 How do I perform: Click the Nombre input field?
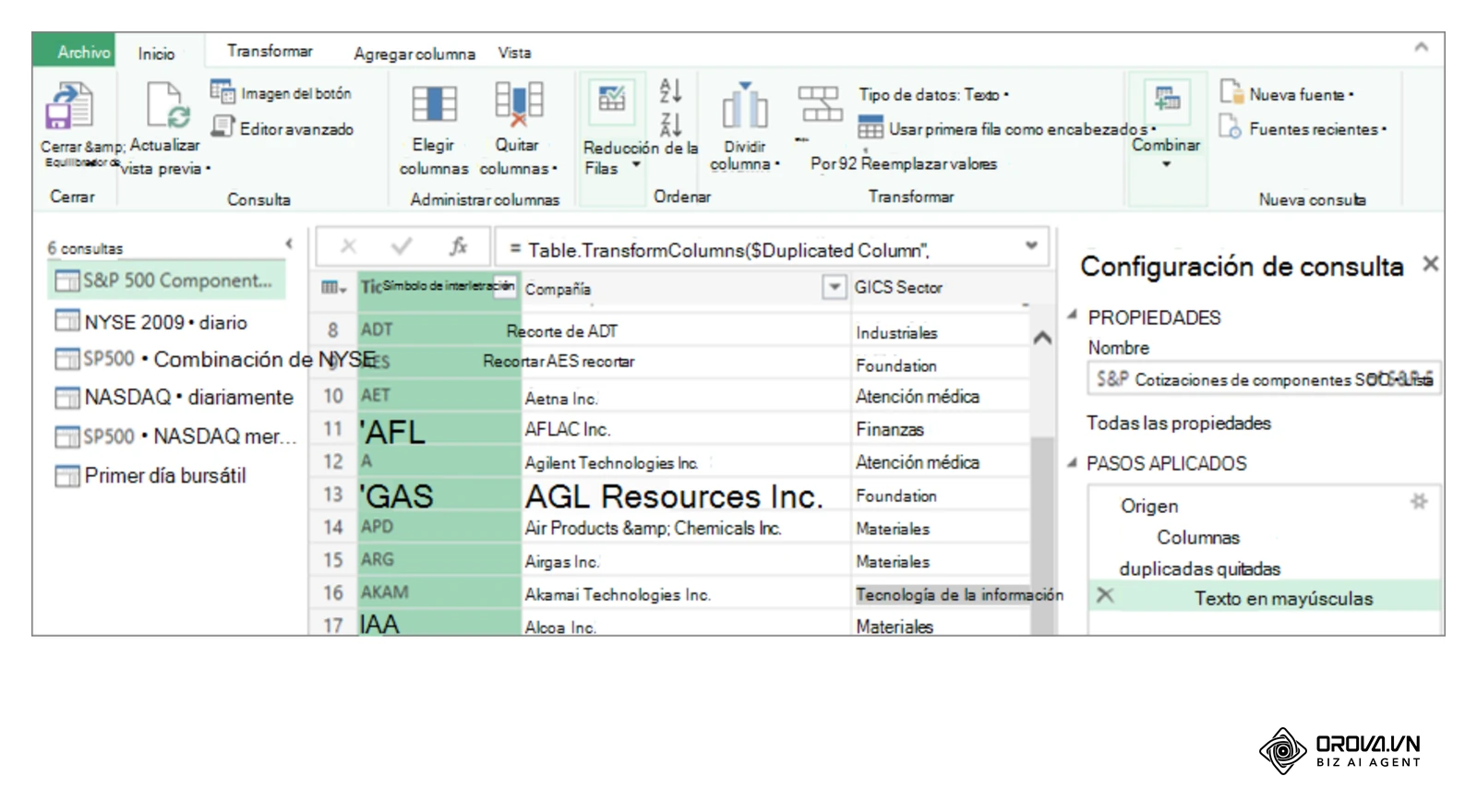[1263, 379]
